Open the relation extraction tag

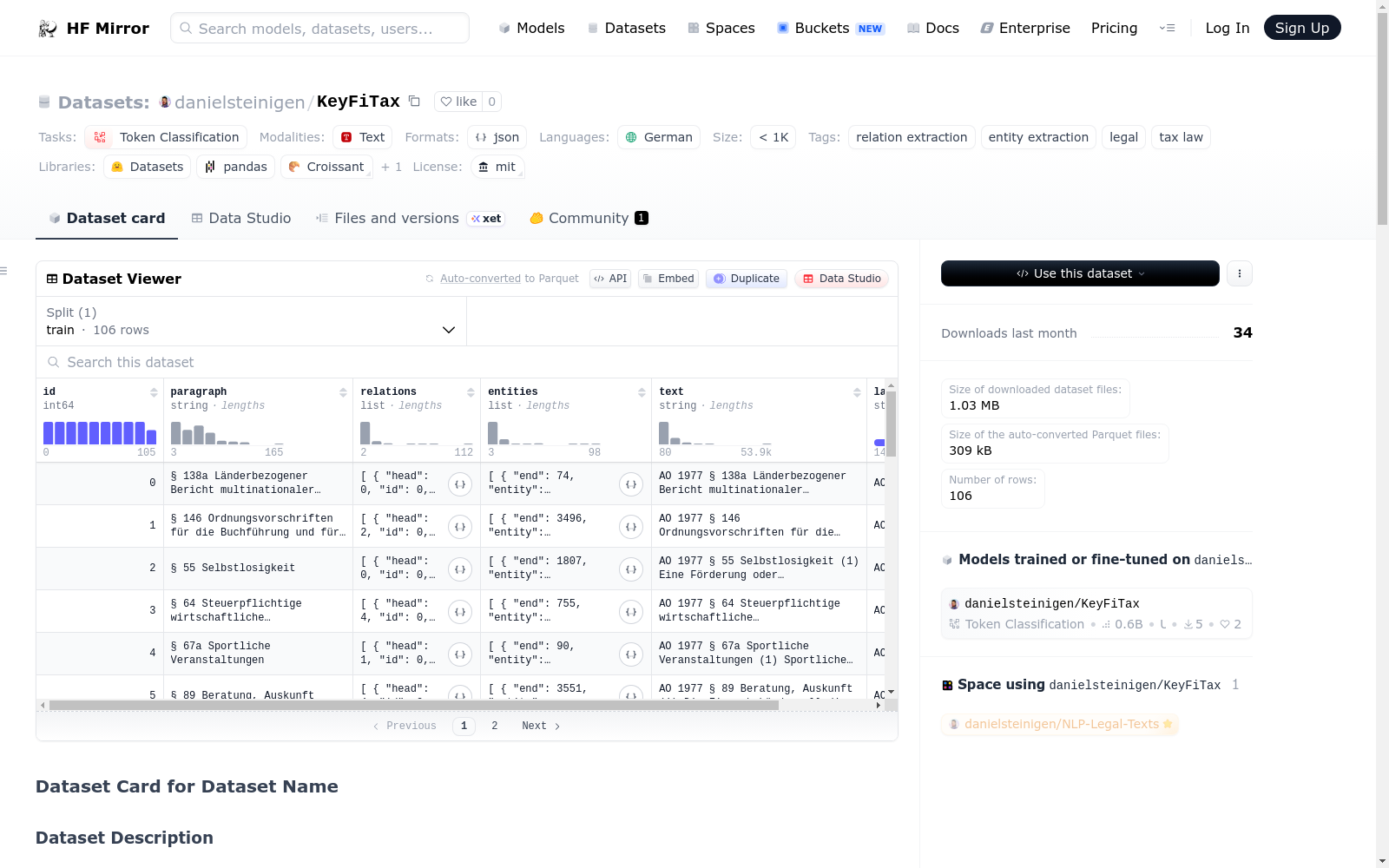coord(912,137)
